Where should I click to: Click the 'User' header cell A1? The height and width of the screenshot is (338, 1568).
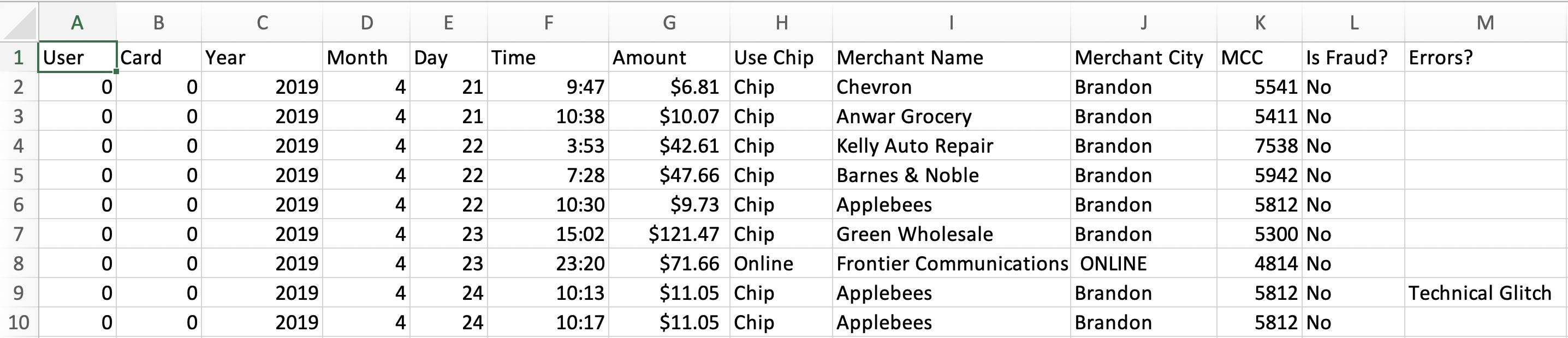tap(78, 57)
